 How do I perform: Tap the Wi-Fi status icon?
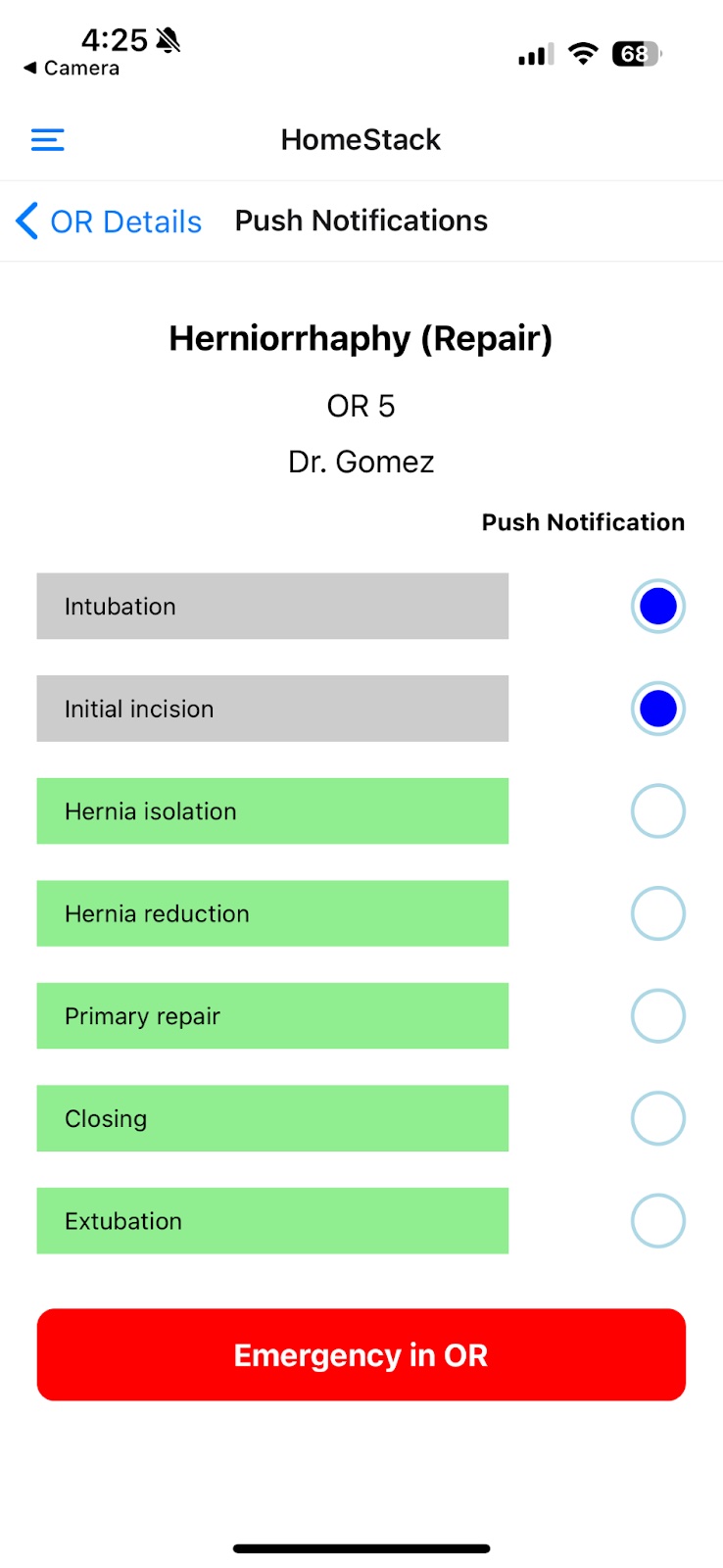click(x=583, y=54)
